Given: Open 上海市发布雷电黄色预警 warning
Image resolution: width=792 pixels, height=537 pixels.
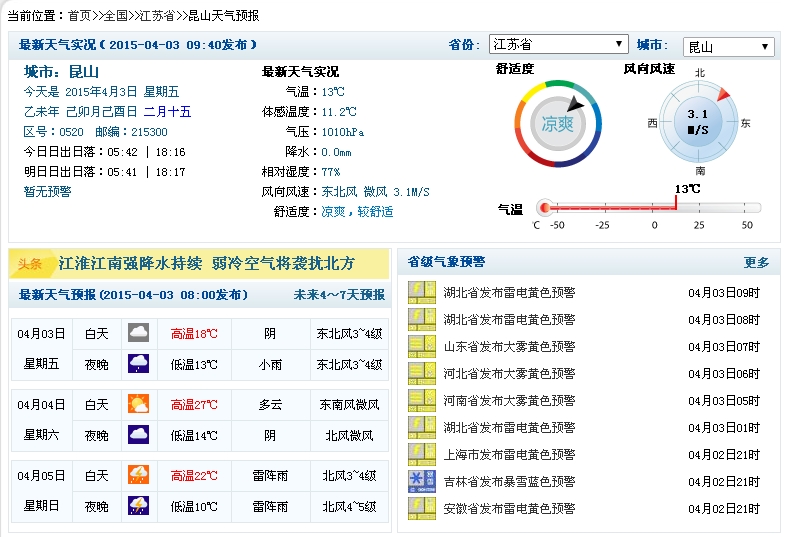Looking at the screenshot, I should [509, 455].
